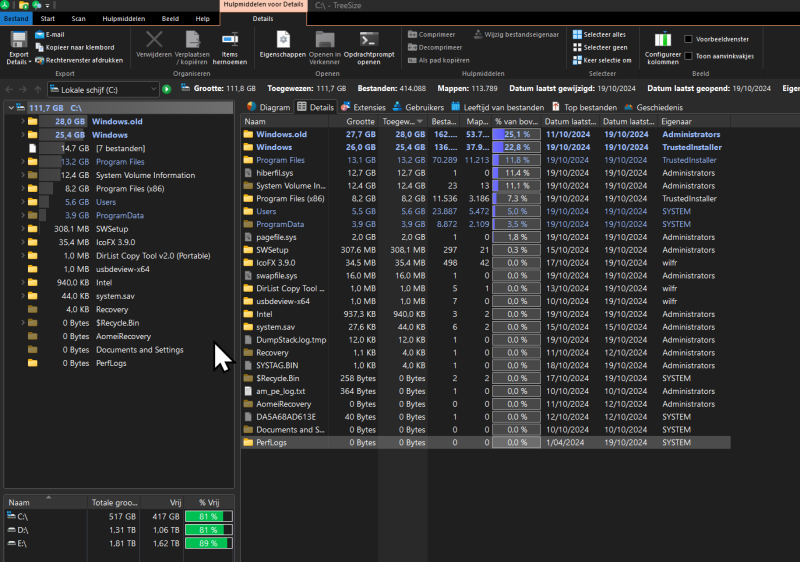This screenshot has width=800, height=562.
Task: Open the Lokale schijf (C:) drive dropdown
Action: click(151, 89)
